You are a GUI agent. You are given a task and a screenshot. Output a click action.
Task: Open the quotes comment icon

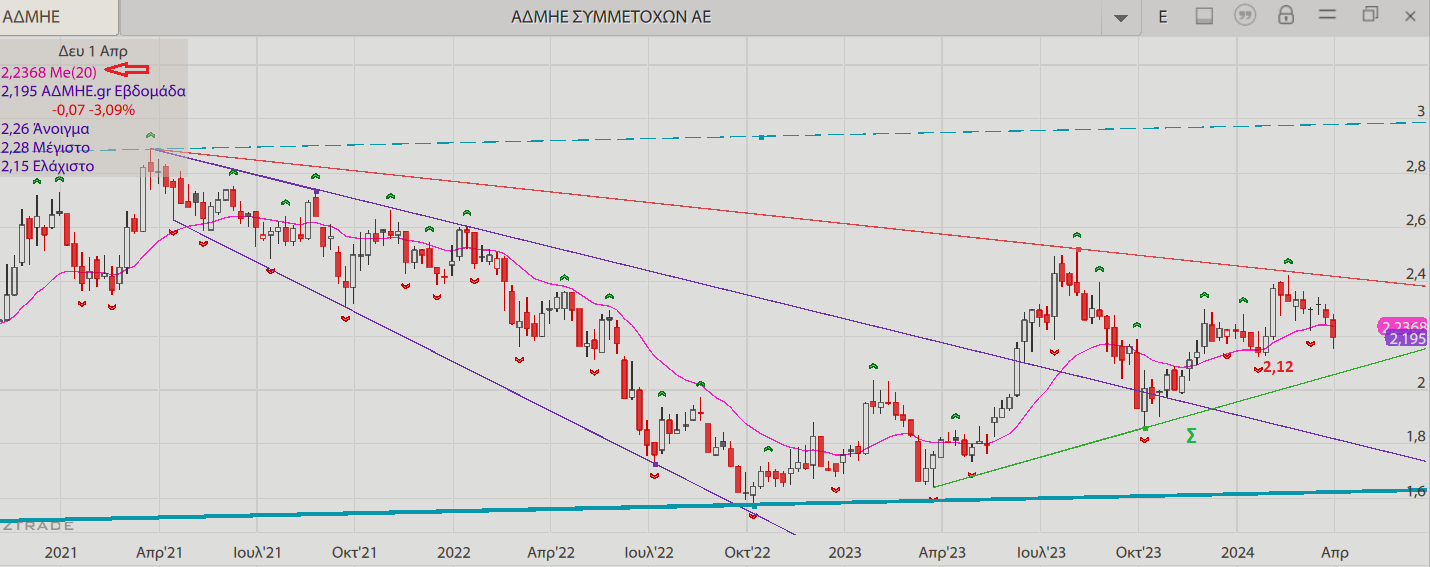[1245, 16]
